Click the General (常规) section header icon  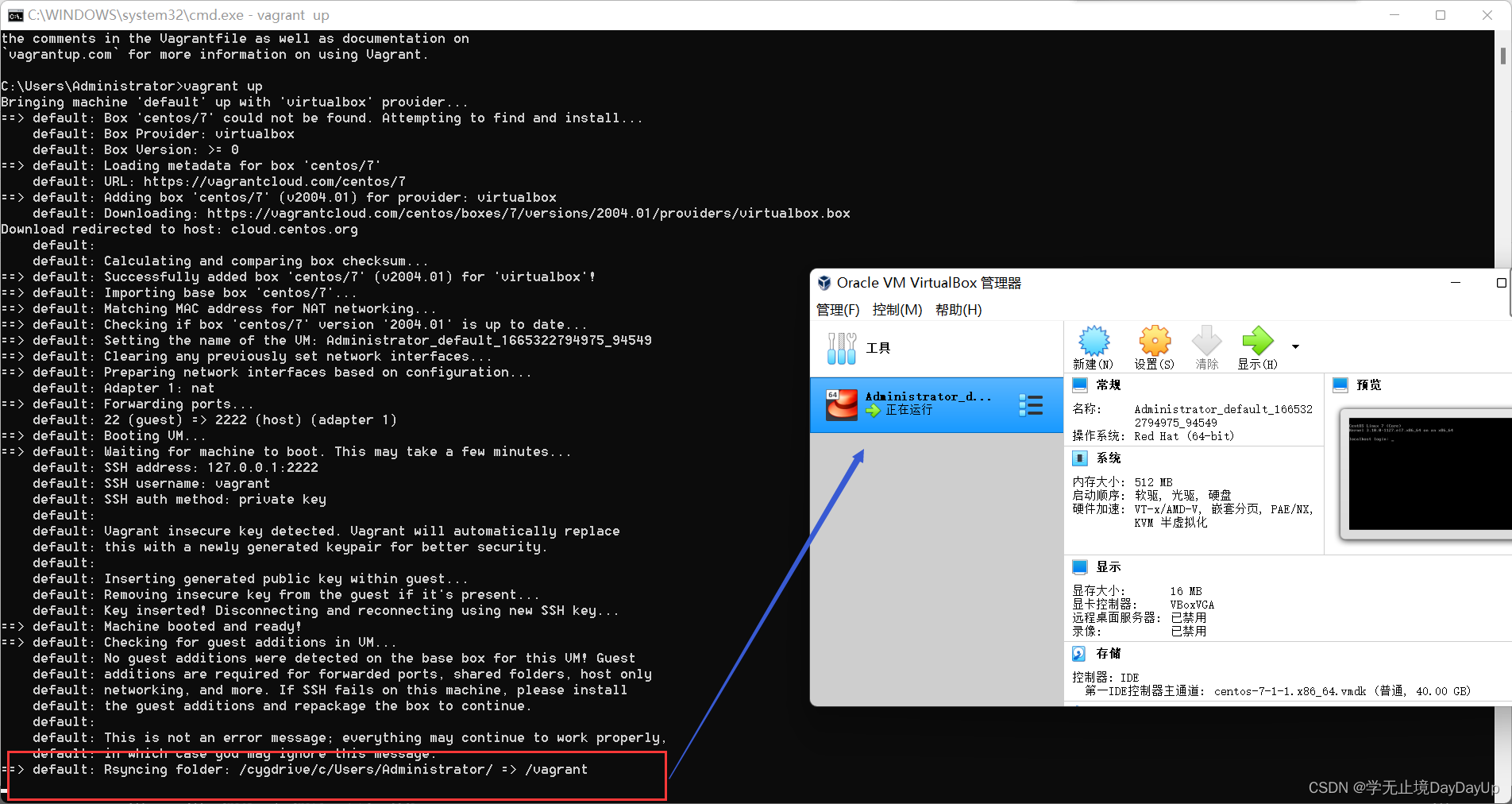tap(1080, 385)
